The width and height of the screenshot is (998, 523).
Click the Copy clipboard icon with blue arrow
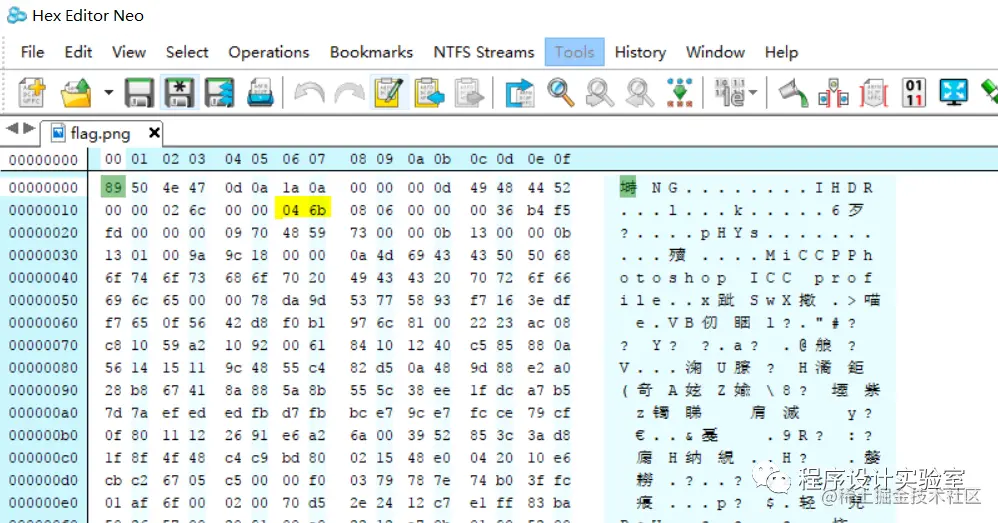429,93
